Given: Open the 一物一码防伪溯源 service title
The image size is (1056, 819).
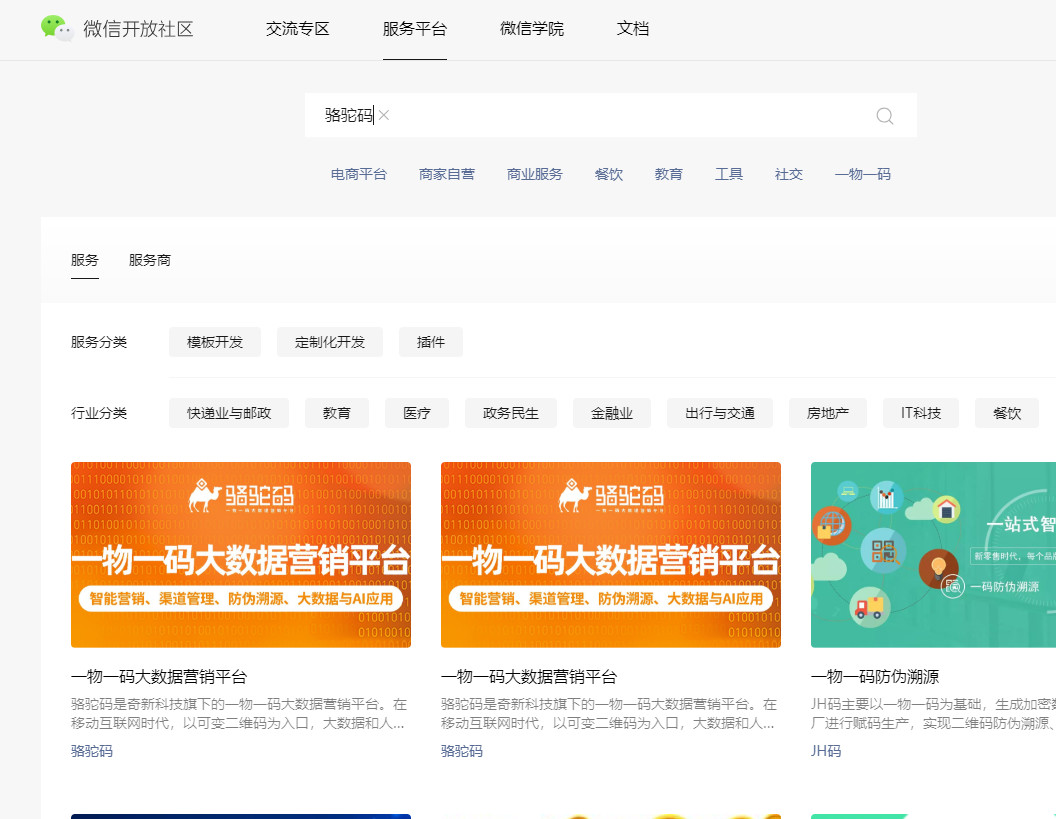Looking at the screenshot, I should pos(875,677).
